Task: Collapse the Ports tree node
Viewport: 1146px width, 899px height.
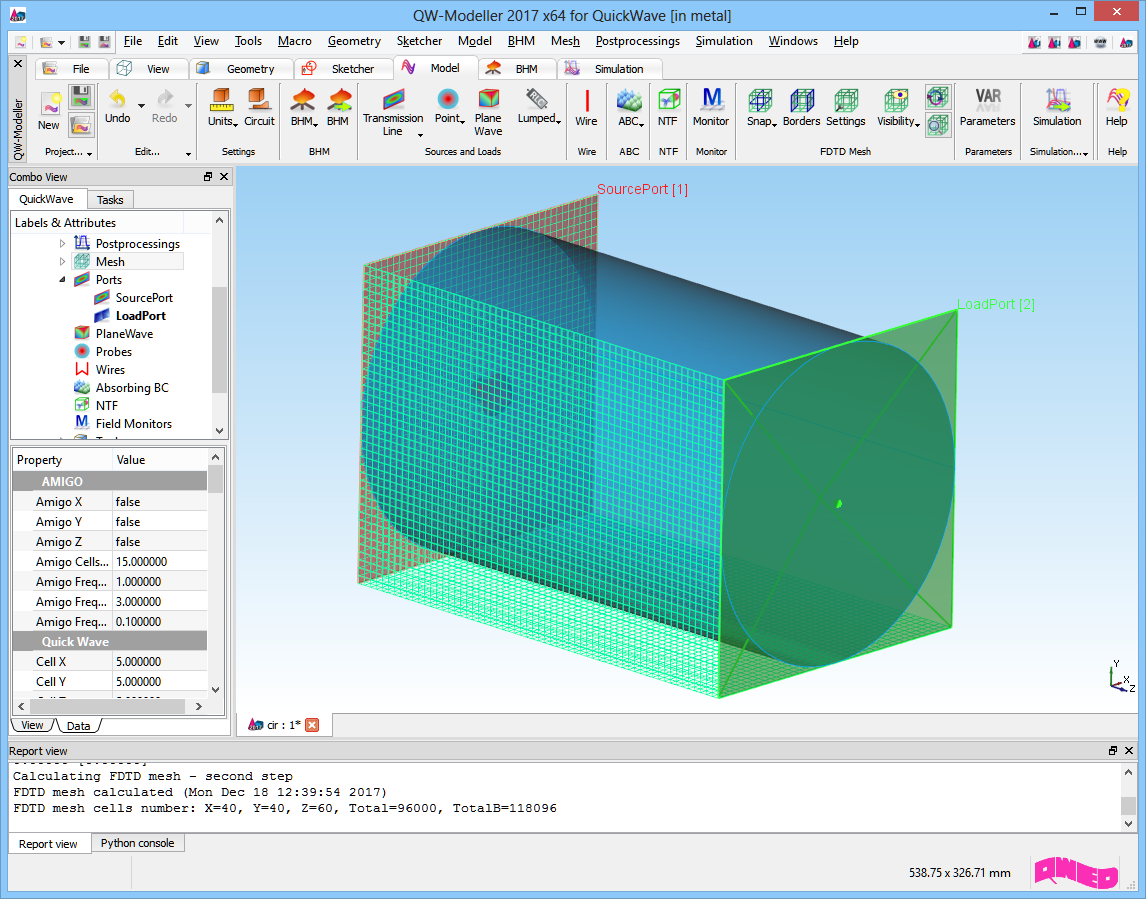Action: click(x=62, y=279)
